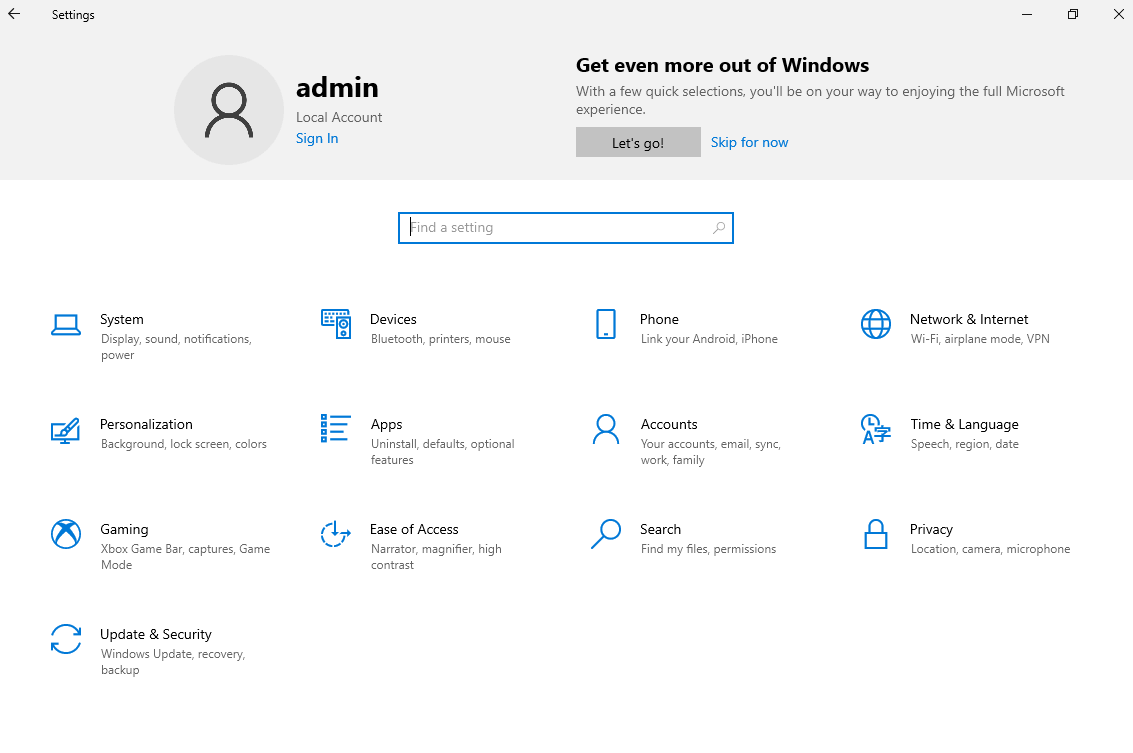The width and height of the screenshot is (1133, 753).
Task: Open Time & Language settings
Action: tap(964, 424)
